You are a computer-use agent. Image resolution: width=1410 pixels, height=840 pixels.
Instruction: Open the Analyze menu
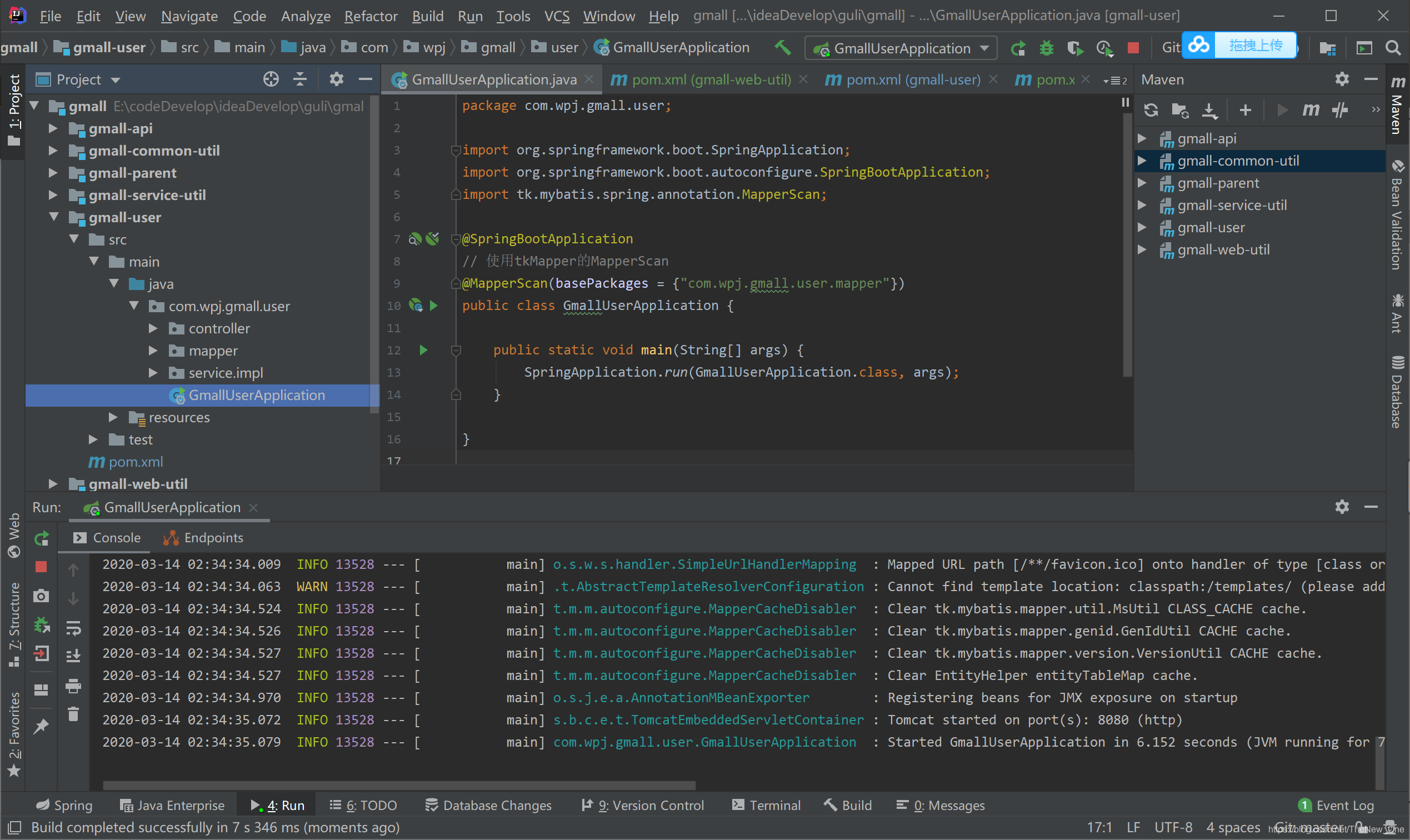coord(306,16)
